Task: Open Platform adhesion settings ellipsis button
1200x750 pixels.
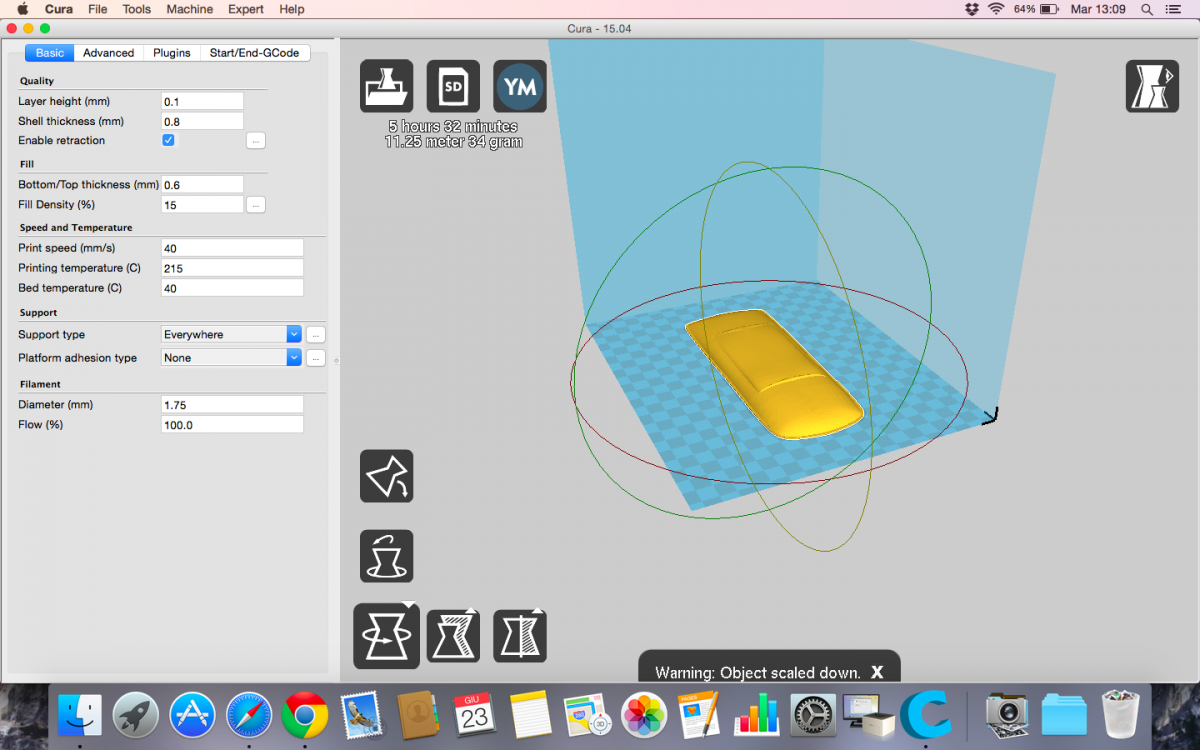Action: pyautogui.click(x=316, y=358)
